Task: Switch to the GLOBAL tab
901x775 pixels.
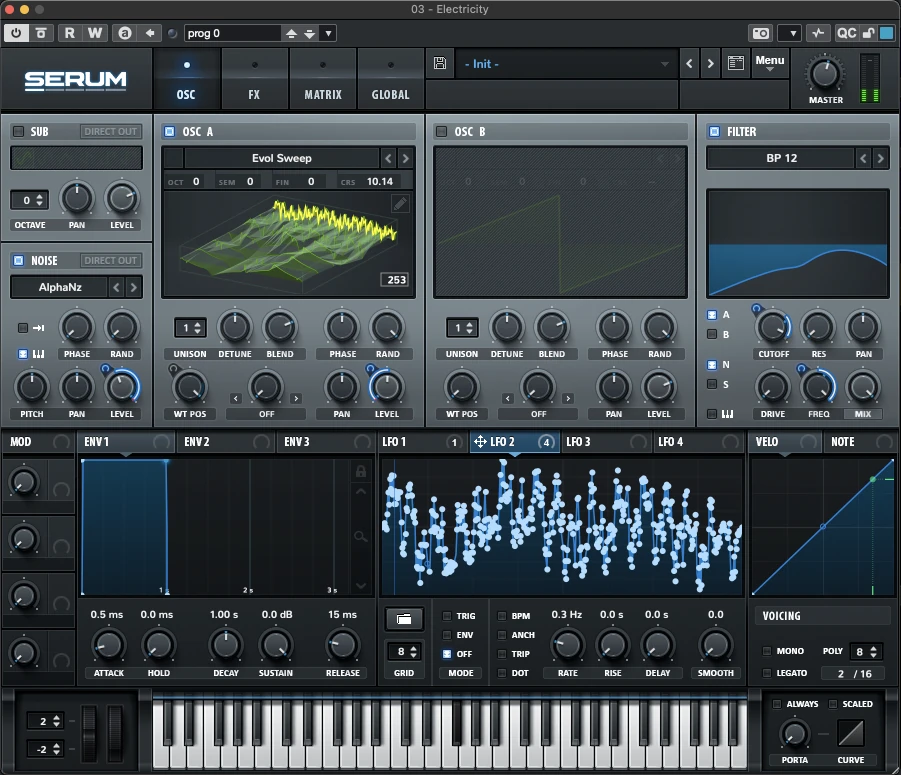Action: [x=390, y=79]
